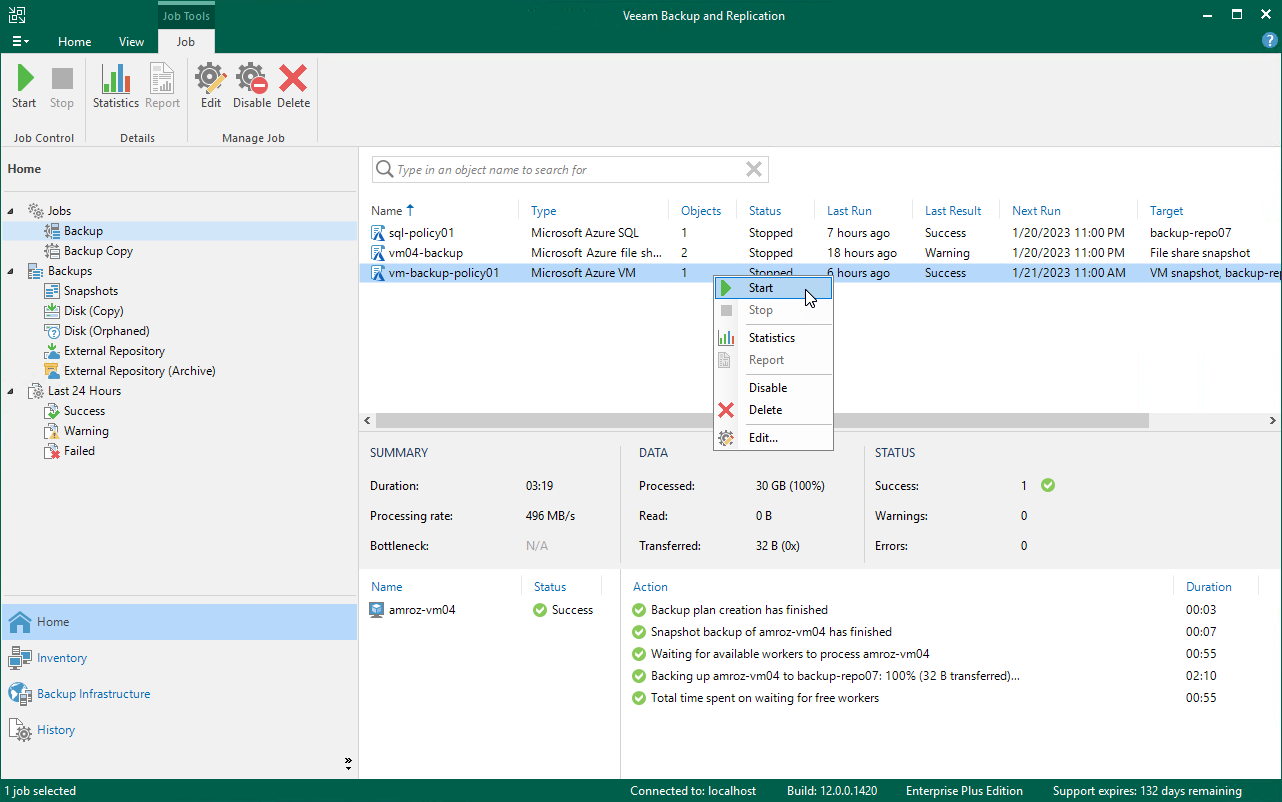Choose Delete in the context menu
The image size is (1282, 802).
pos(766,410)
